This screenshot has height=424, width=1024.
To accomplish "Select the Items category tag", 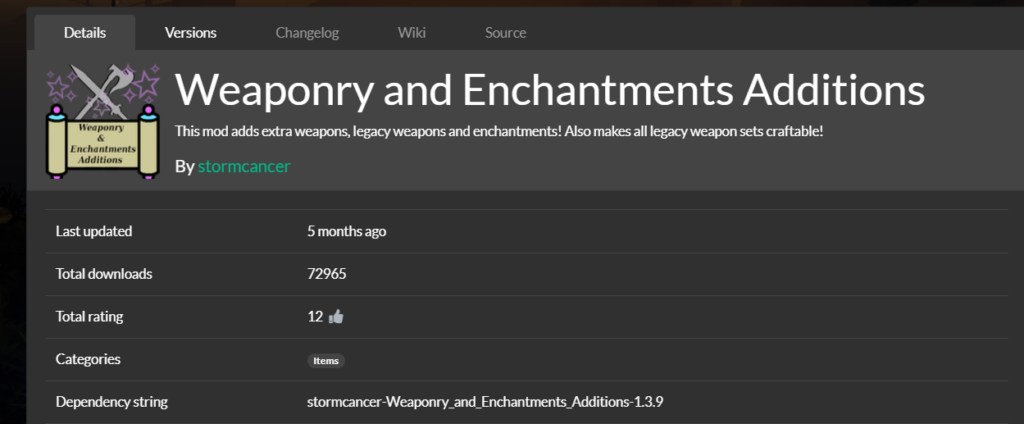I will click(326, 361).
